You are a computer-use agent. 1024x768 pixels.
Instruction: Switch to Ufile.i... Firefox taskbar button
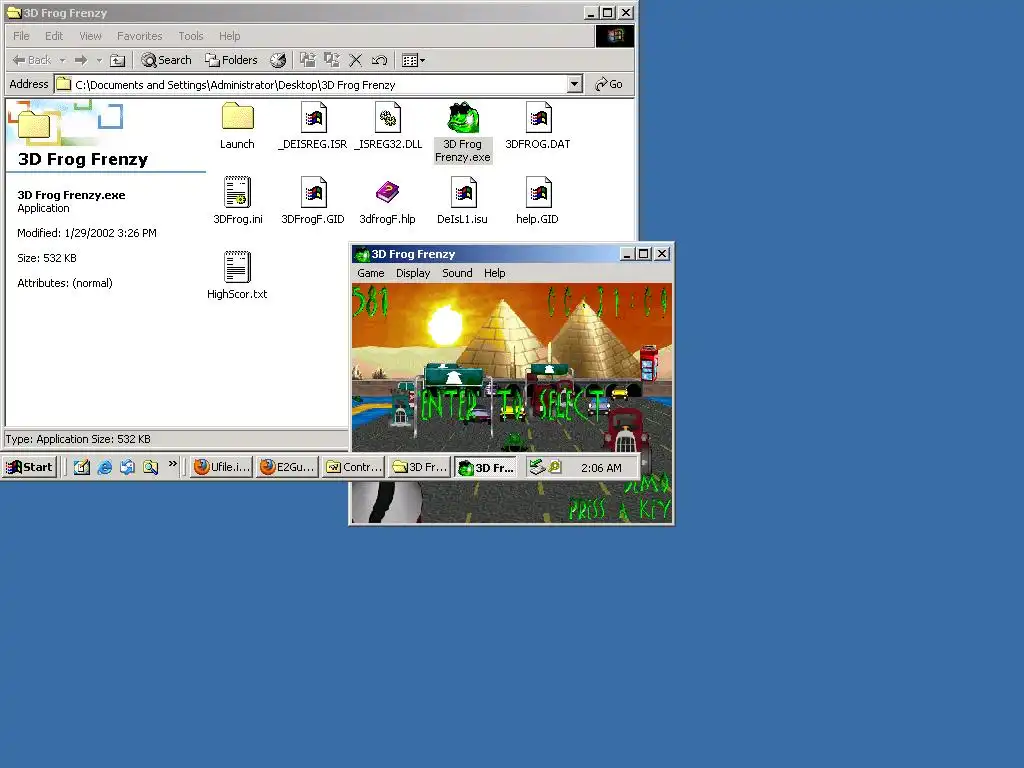point(221,467)
